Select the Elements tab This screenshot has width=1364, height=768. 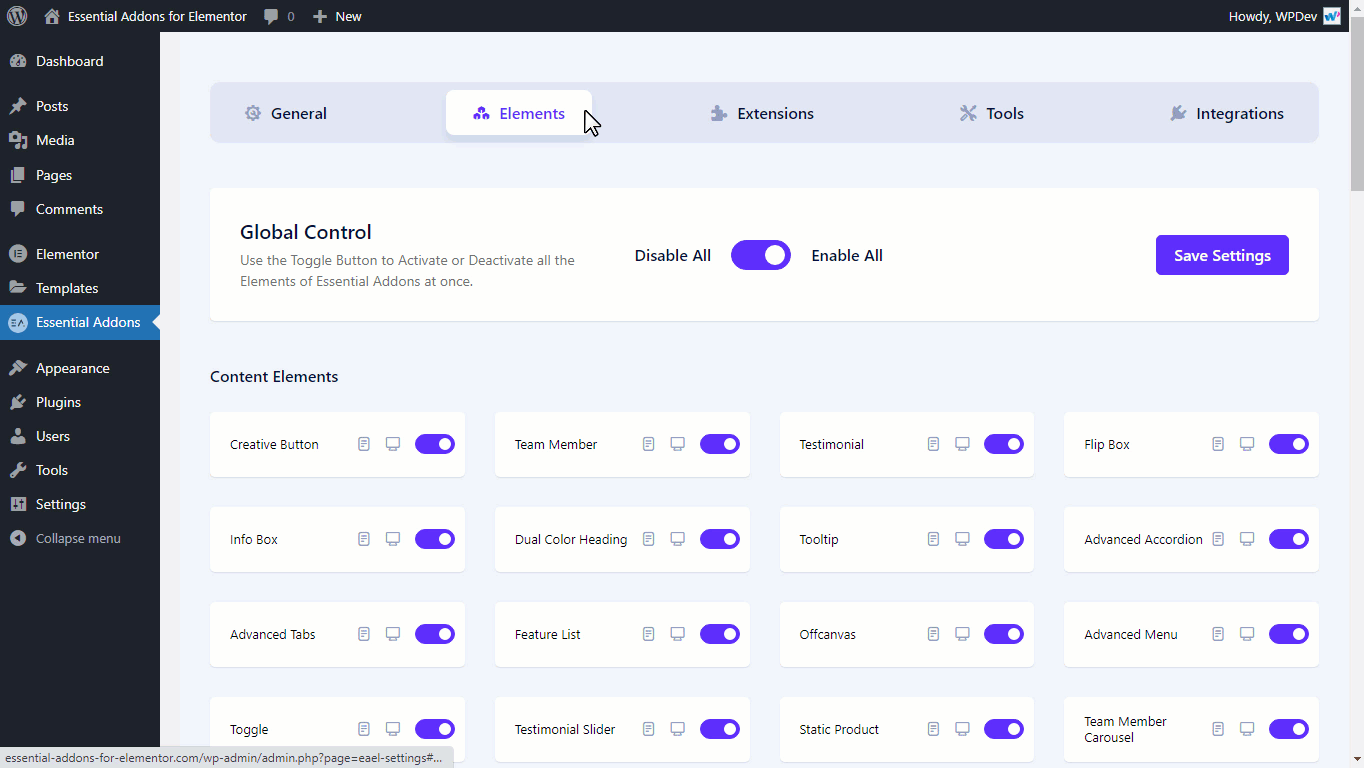(x=519, y=113)
